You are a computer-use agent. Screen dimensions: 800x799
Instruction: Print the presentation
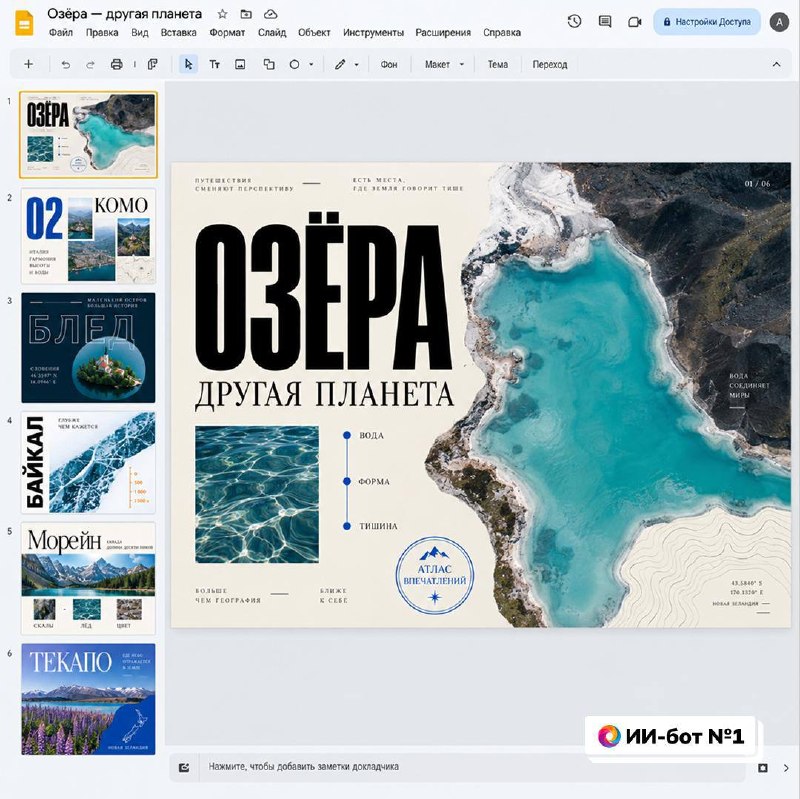pos(116,64)
